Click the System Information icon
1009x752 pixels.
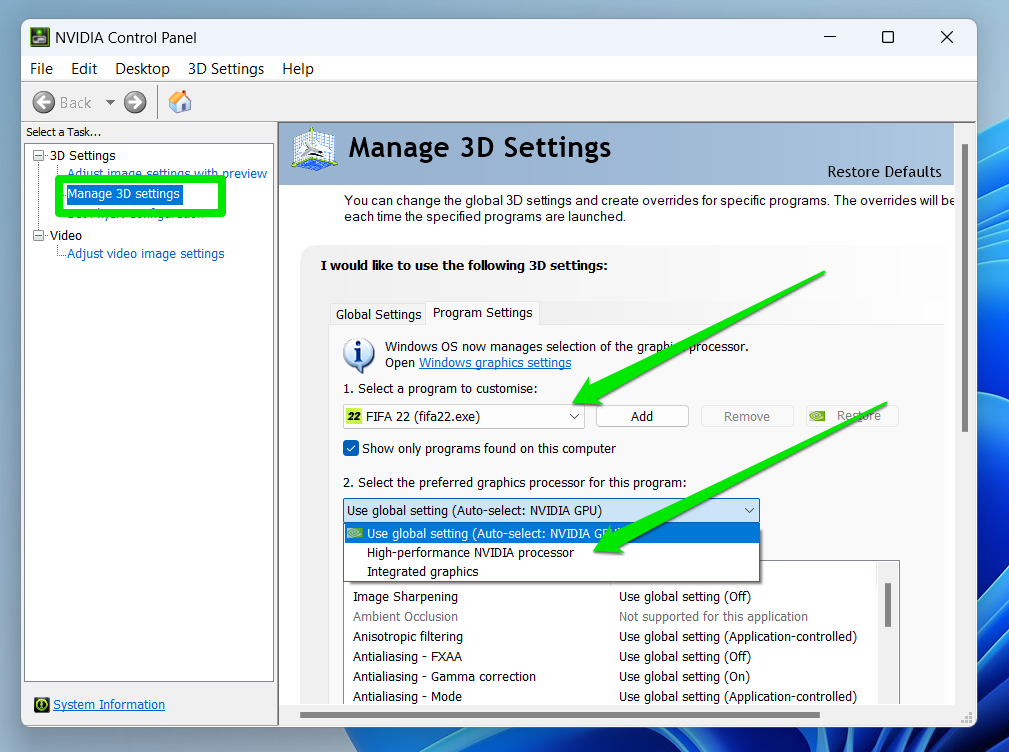click(42, 705)
